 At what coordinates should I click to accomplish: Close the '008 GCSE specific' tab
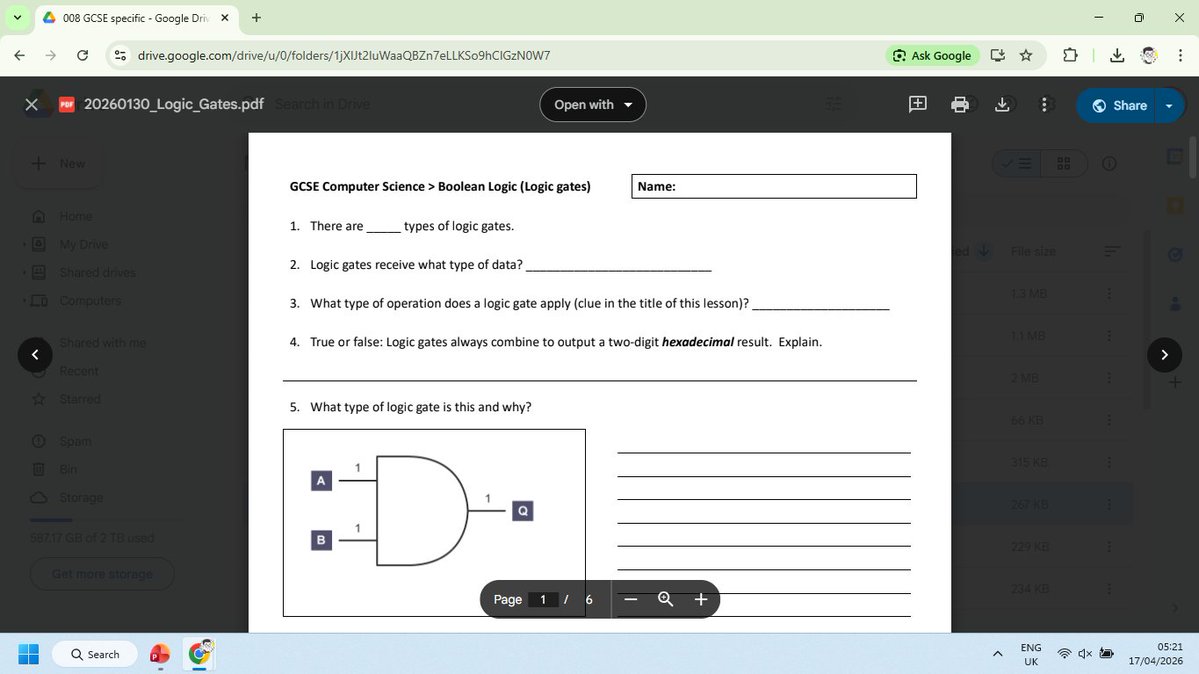225,18
